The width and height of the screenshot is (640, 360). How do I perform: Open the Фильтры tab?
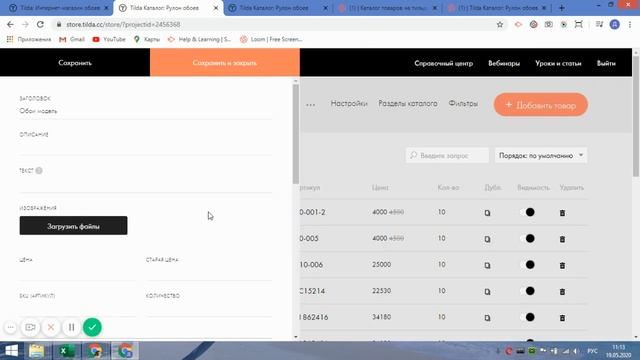[463, 104]
